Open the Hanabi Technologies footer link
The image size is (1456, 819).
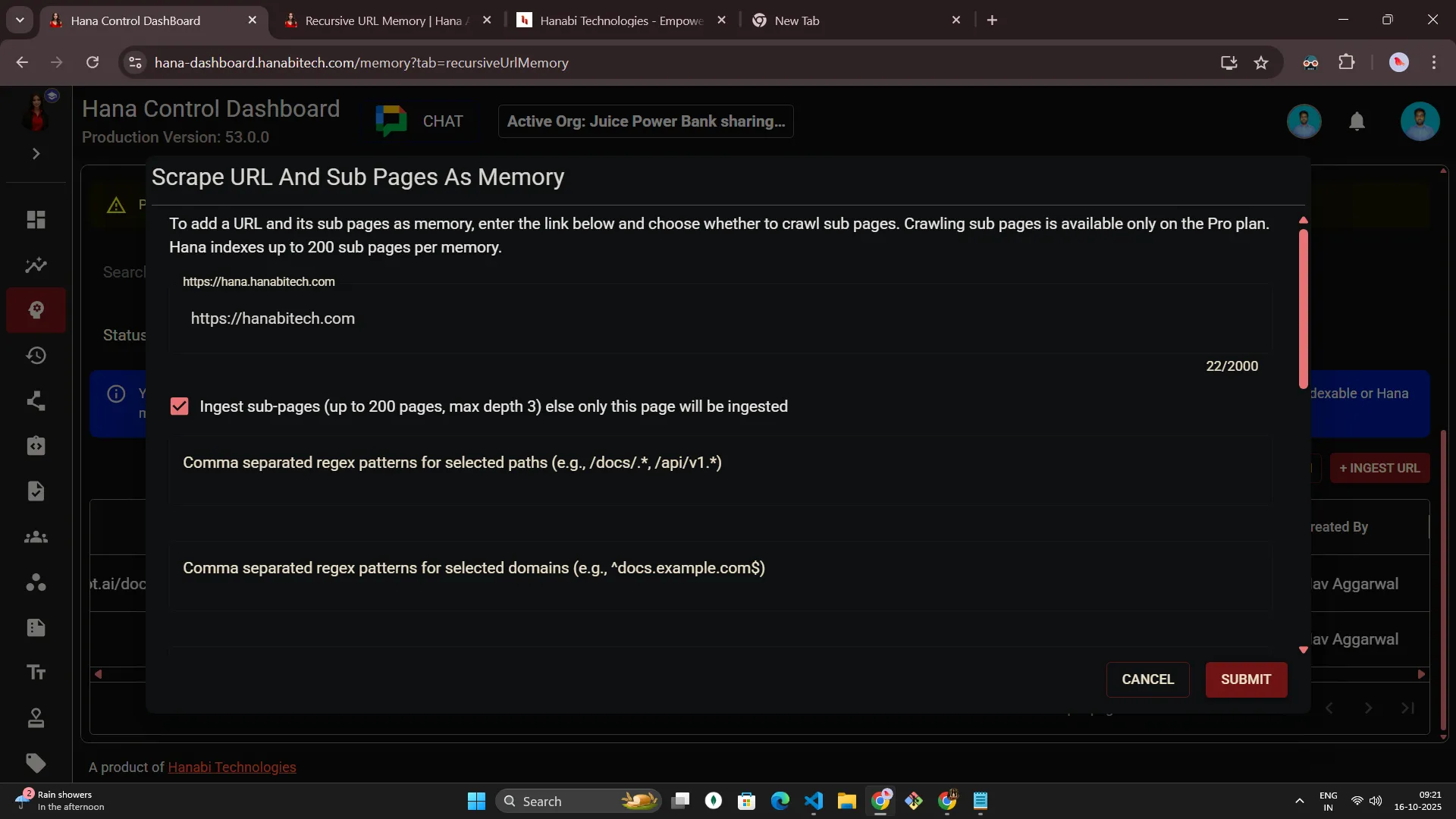231,767
